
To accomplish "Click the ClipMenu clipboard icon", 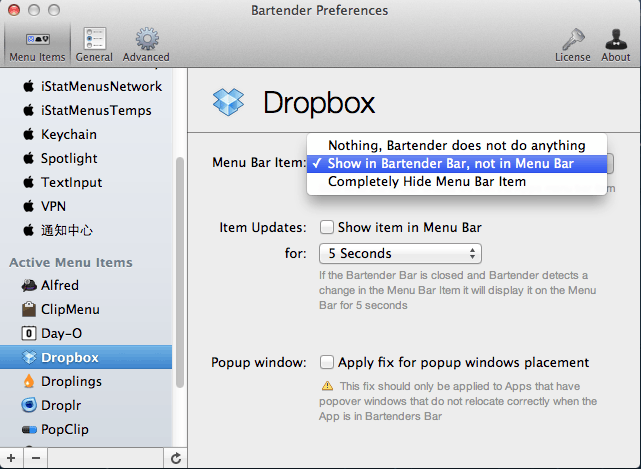I will pos(29,309).
